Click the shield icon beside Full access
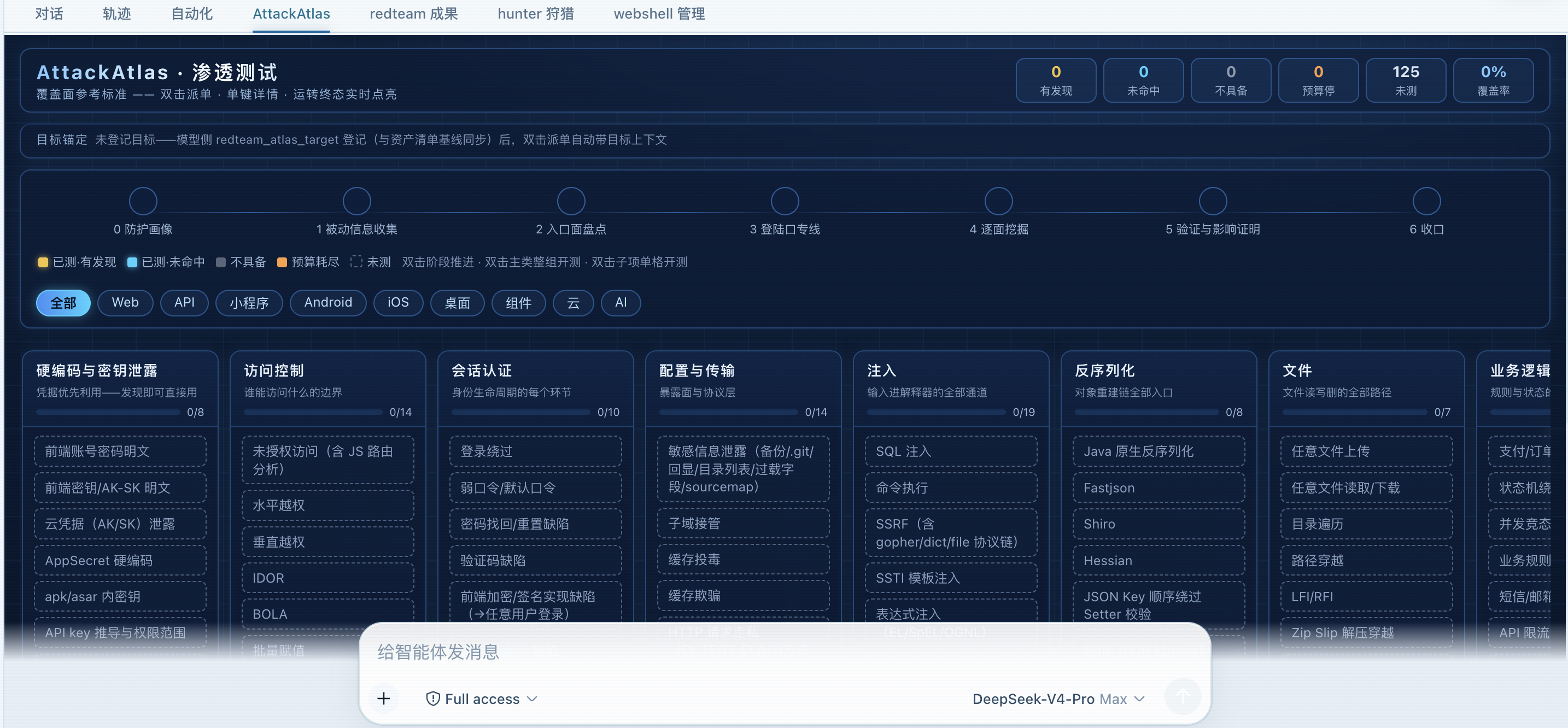1568x728 pixels. 433,698
